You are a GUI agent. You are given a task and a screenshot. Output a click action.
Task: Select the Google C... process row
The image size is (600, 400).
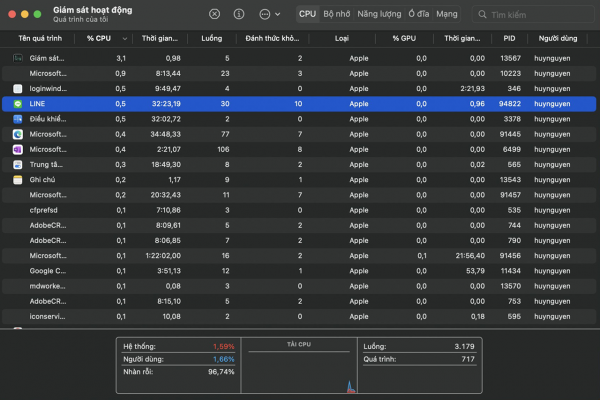[300, 270]
